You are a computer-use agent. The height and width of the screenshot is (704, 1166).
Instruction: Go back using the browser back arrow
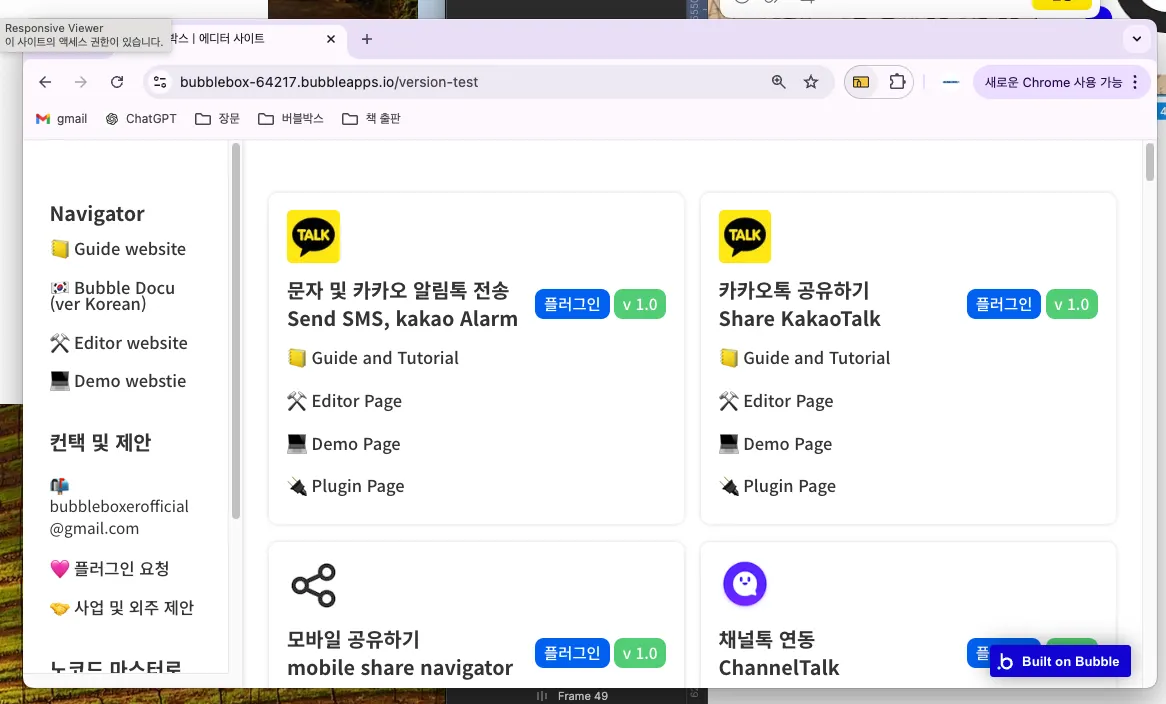(45, 82)
